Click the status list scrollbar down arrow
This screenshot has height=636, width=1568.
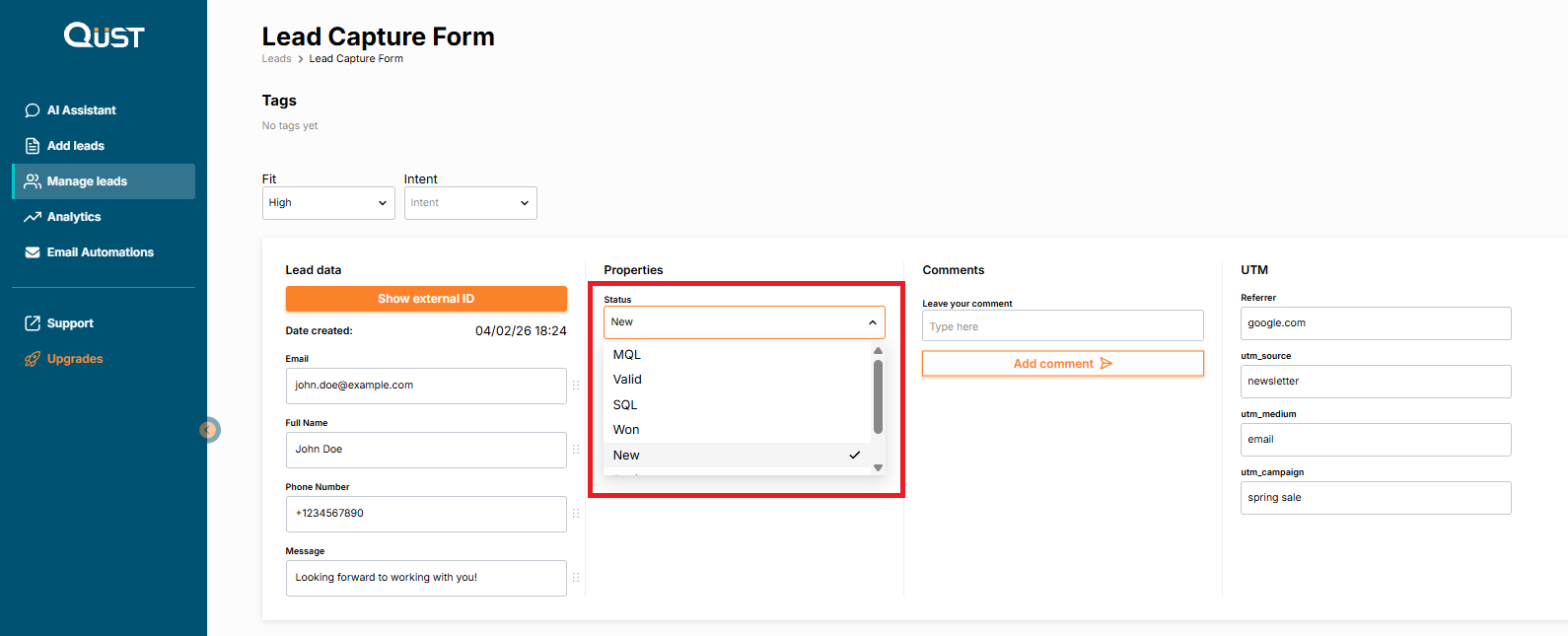coord(878,468)
